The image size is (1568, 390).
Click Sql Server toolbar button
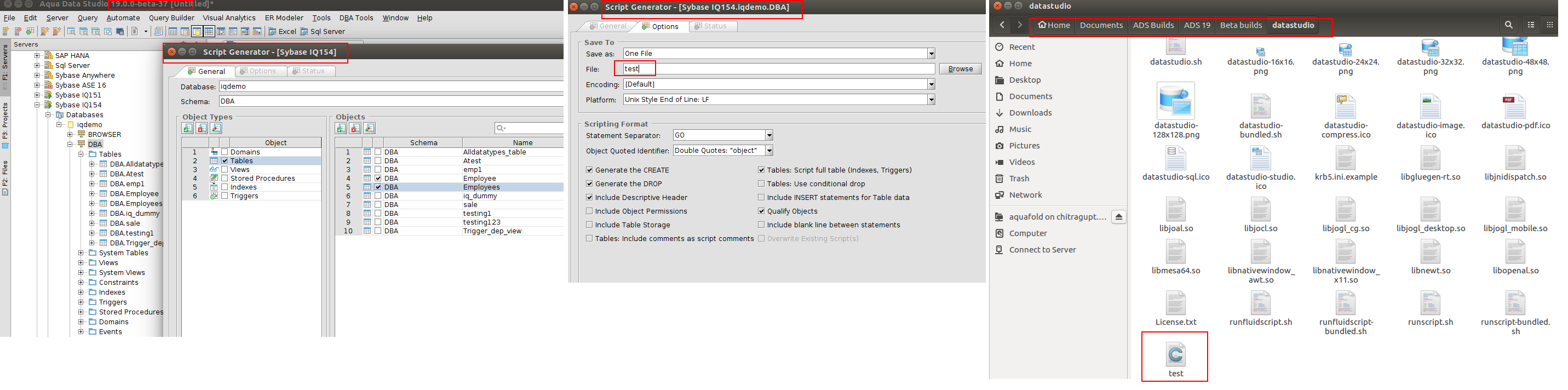point(323,32)
